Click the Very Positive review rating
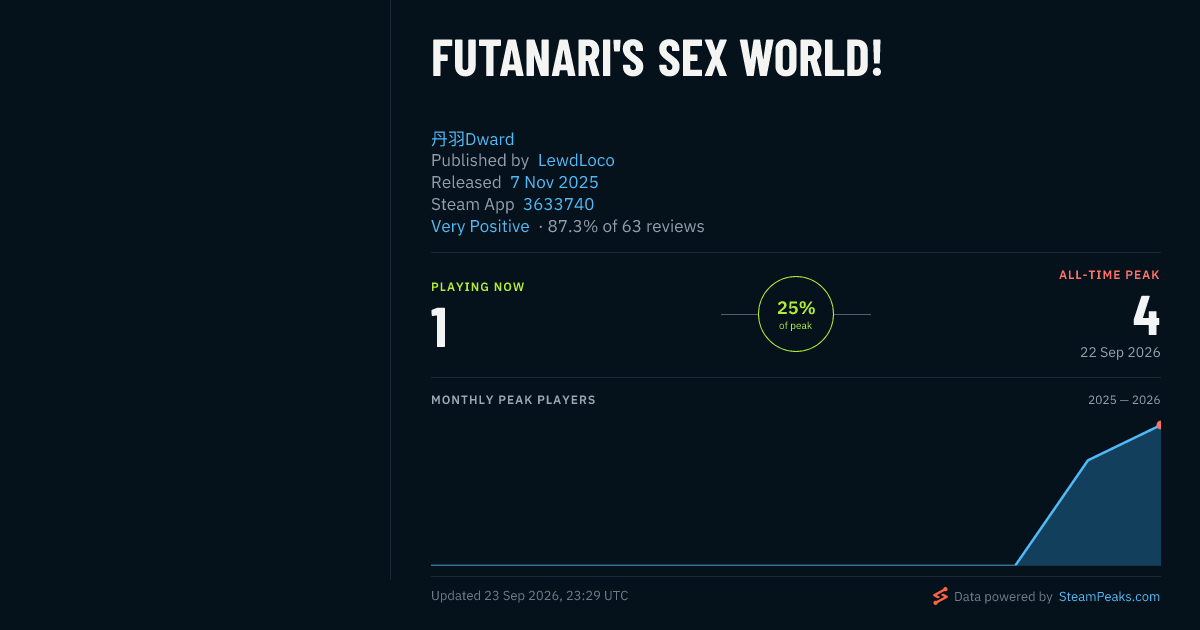The height and width of the screenshot is (630, 1200). (x=480, y=227)
